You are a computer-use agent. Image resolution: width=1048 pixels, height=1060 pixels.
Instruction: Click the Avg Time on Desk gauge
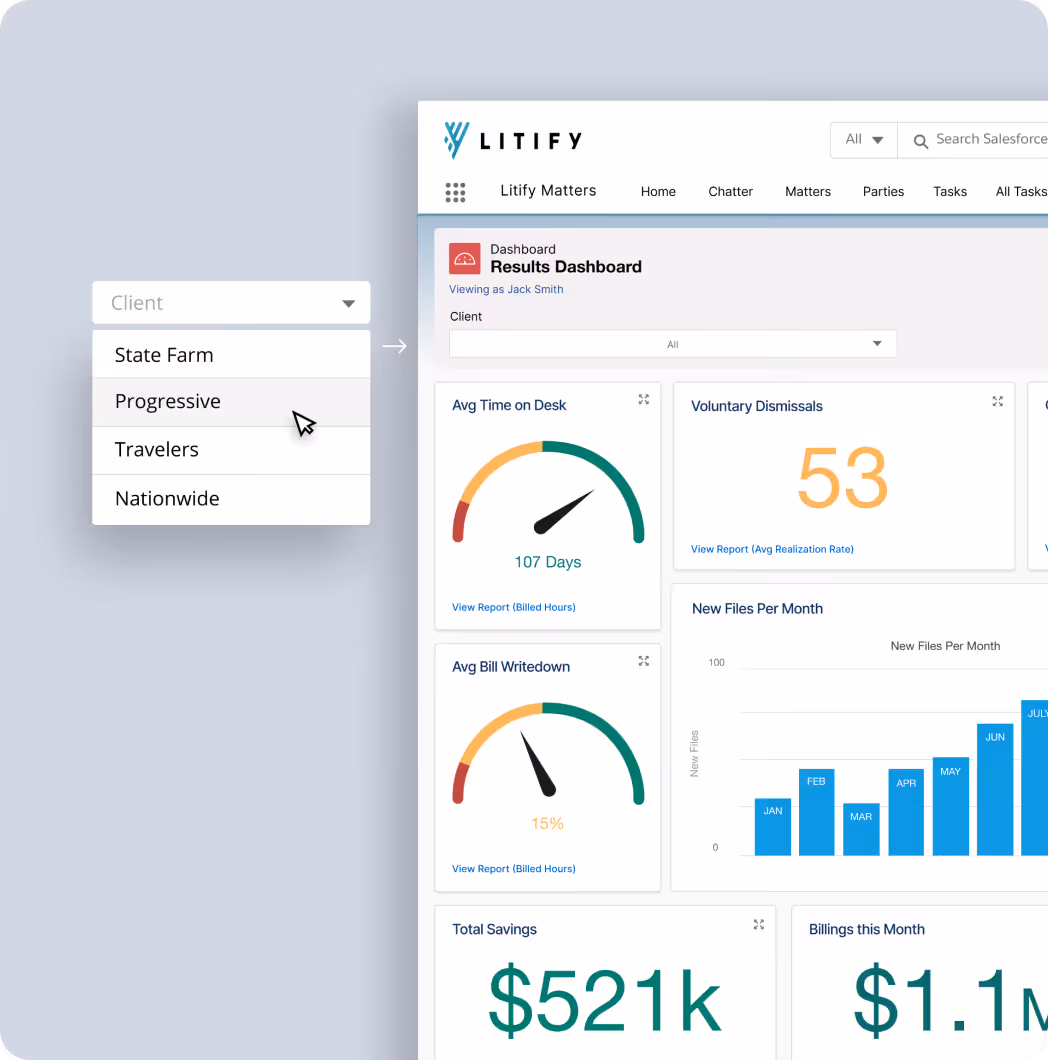click(548, 492)
